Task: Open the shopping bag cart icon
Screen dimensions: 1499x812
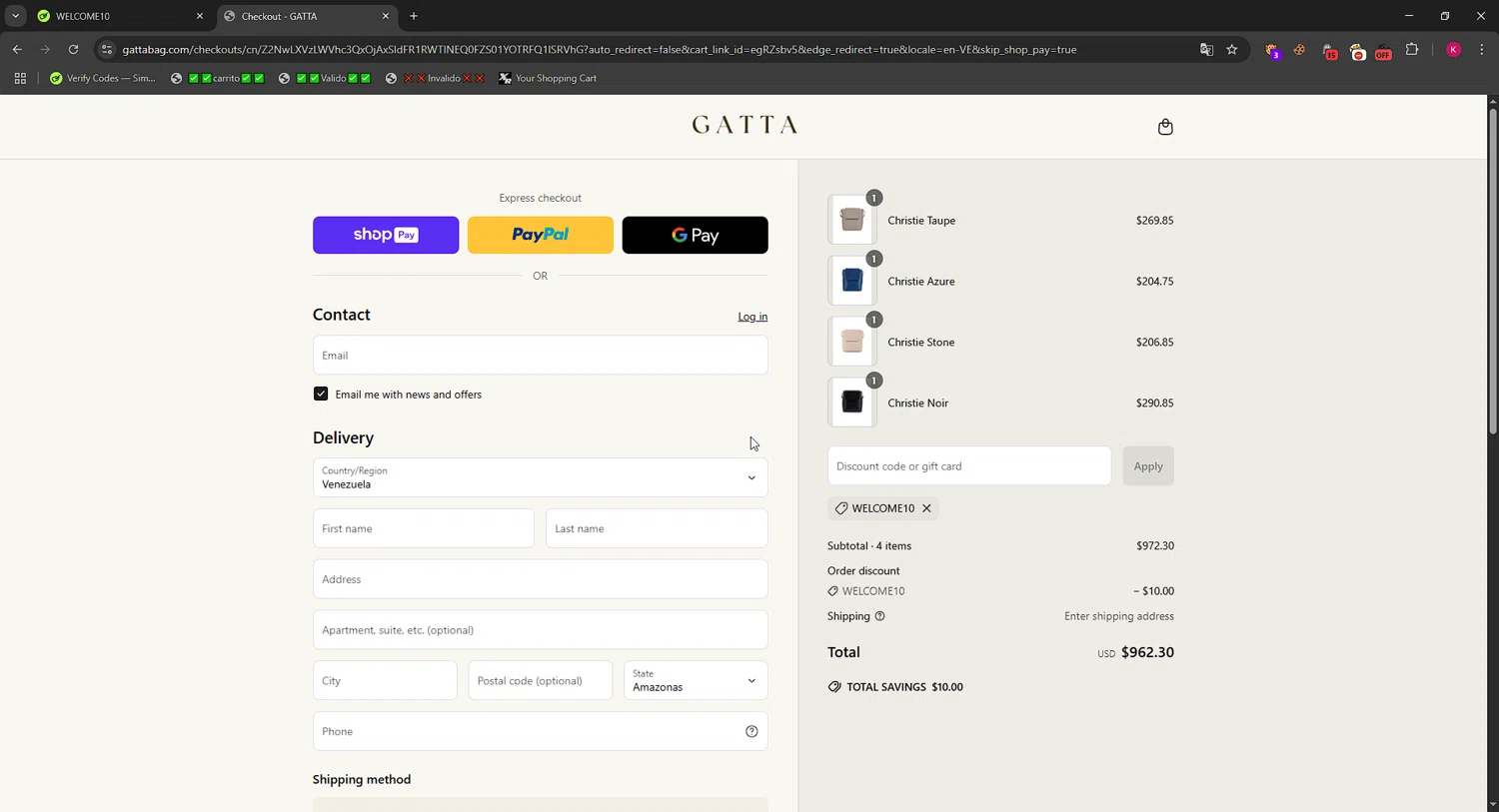Action: pos(1165,127)
